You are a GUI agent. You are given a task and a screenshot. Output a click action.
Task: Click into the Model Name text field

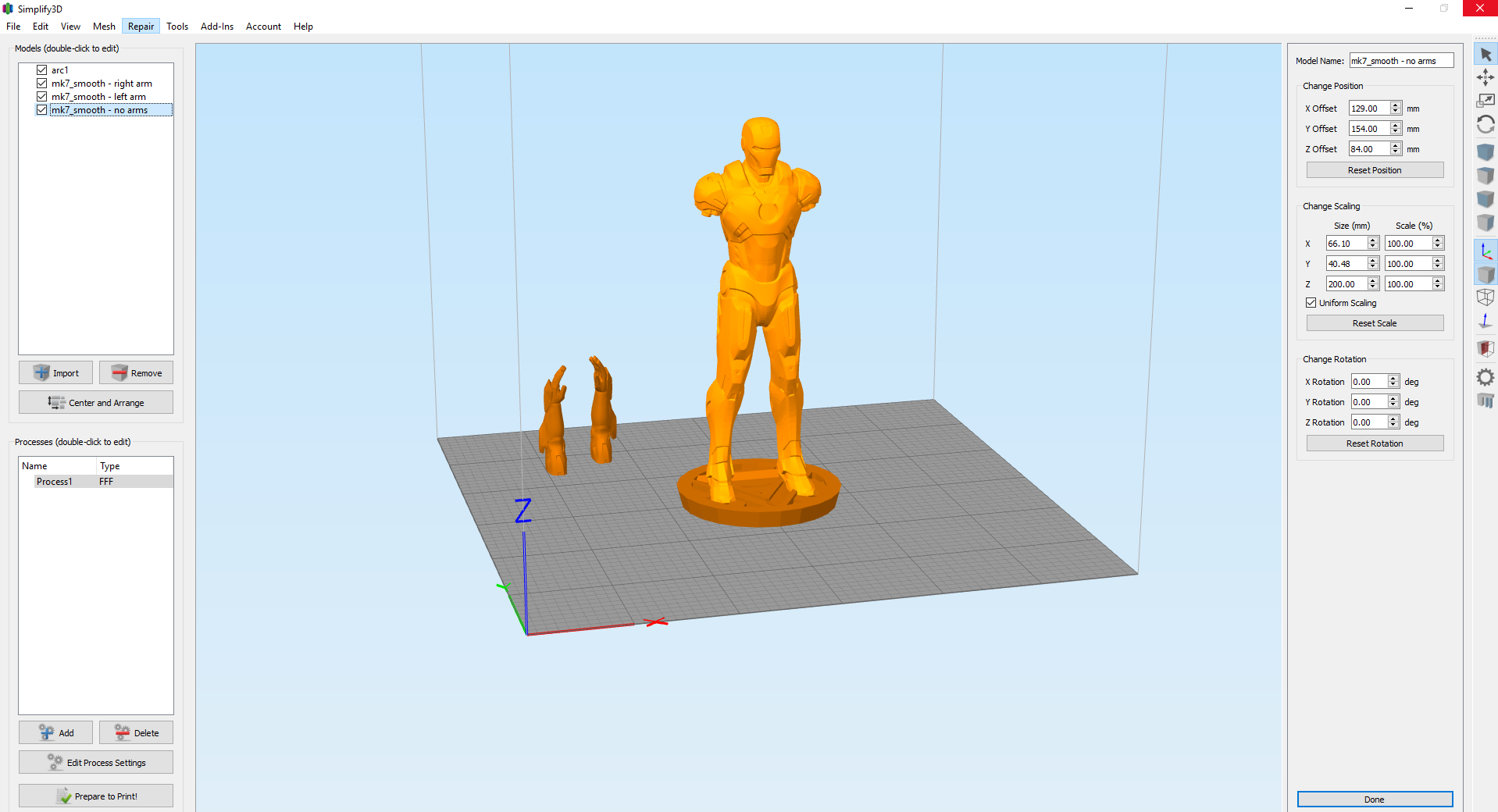1401,61
